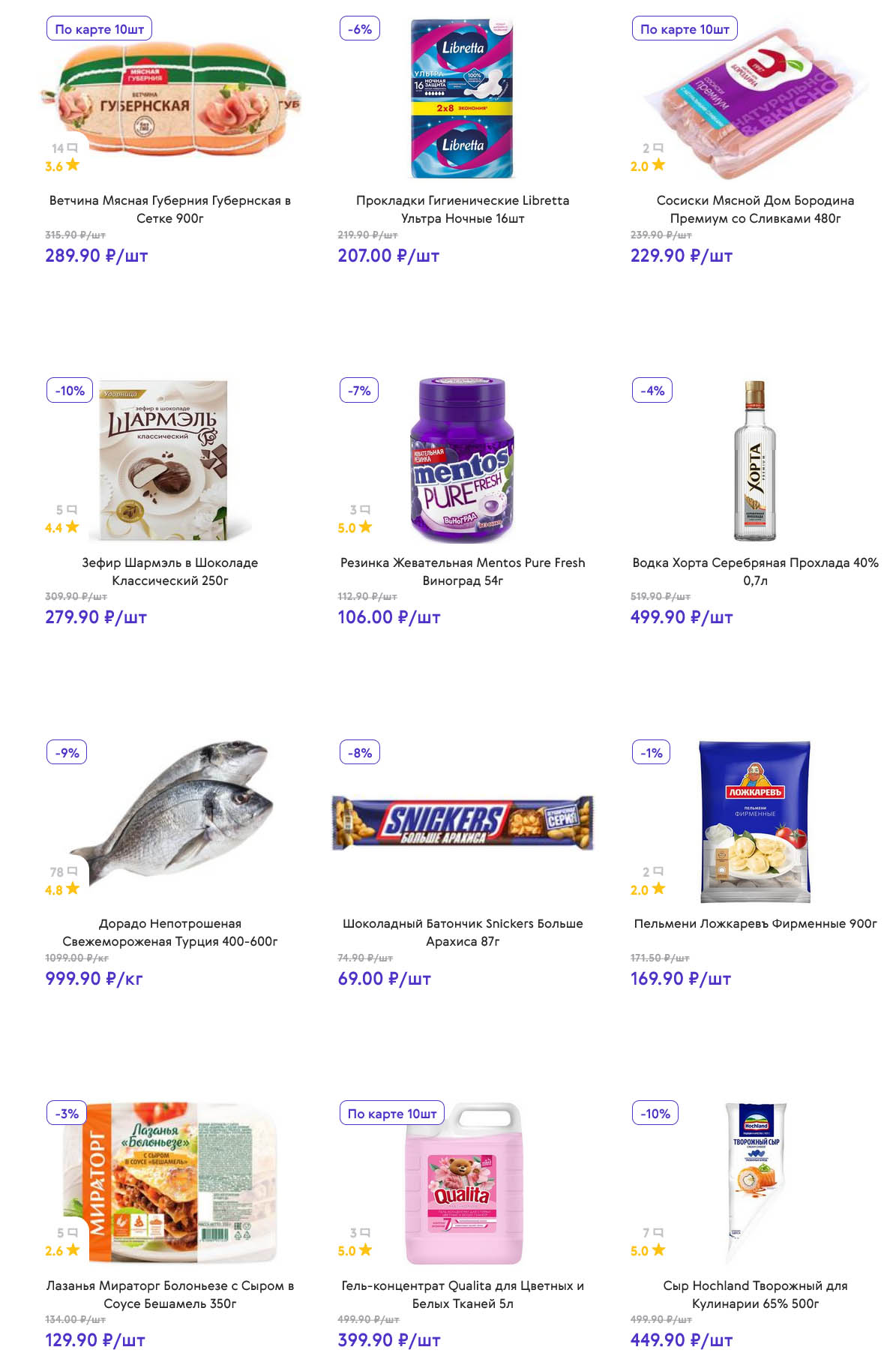This screenshot has height=1353, width=896.
Task: Click the По карте 10шт badge on sausages
Action: click(x=685, y=29)
